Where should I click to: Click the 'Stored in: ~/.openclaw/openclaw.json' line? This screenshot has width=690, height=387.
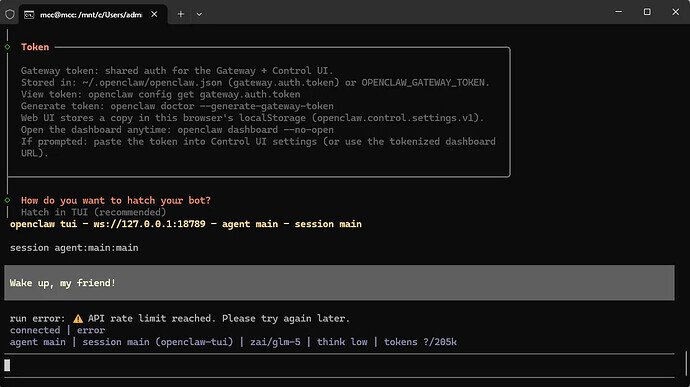coord(255,82)
